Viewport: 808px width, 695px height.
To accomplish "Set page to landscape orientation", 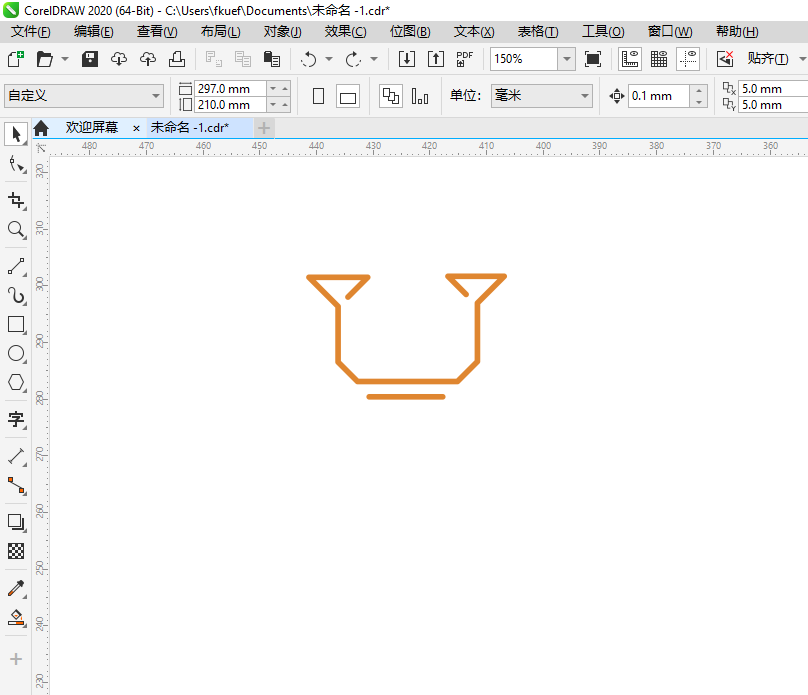I will (x=348, y=96).
